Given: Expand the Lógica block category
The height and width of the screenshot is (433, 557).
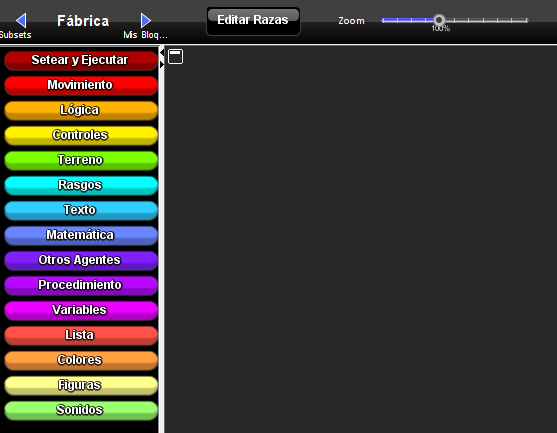Looking at the screenshot, I should [81, 110].
